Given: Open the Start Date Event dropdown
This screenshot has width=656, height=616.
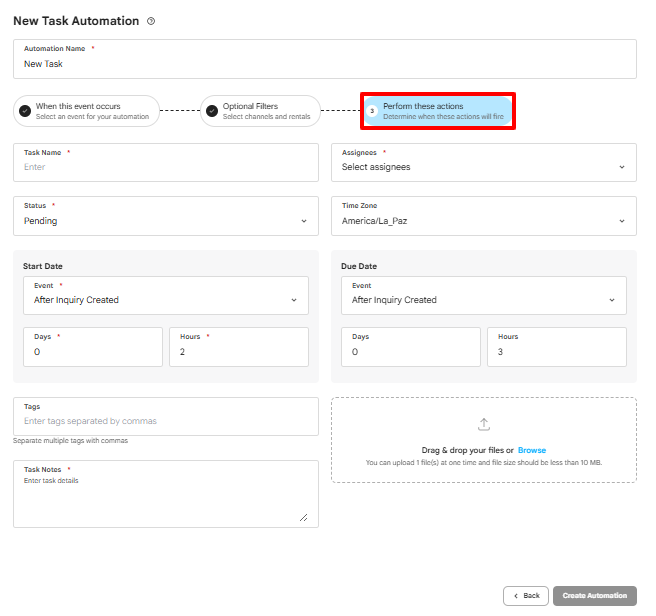Looking at the screenshot, I should click(x=166, y=295).
